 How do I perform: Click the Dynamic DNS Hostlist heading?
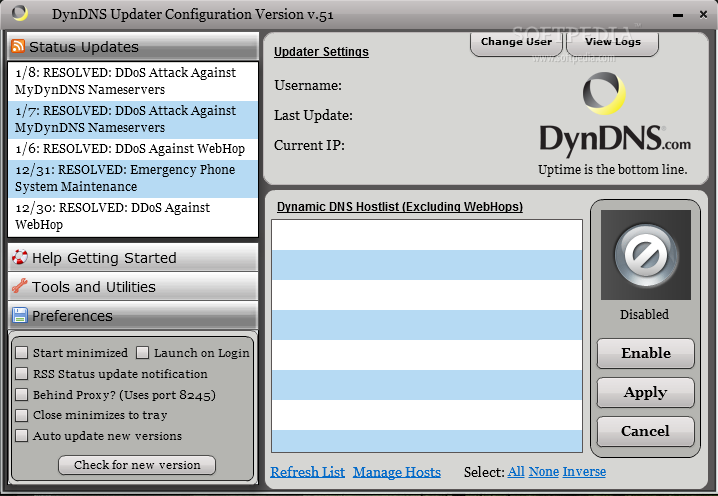400,207
